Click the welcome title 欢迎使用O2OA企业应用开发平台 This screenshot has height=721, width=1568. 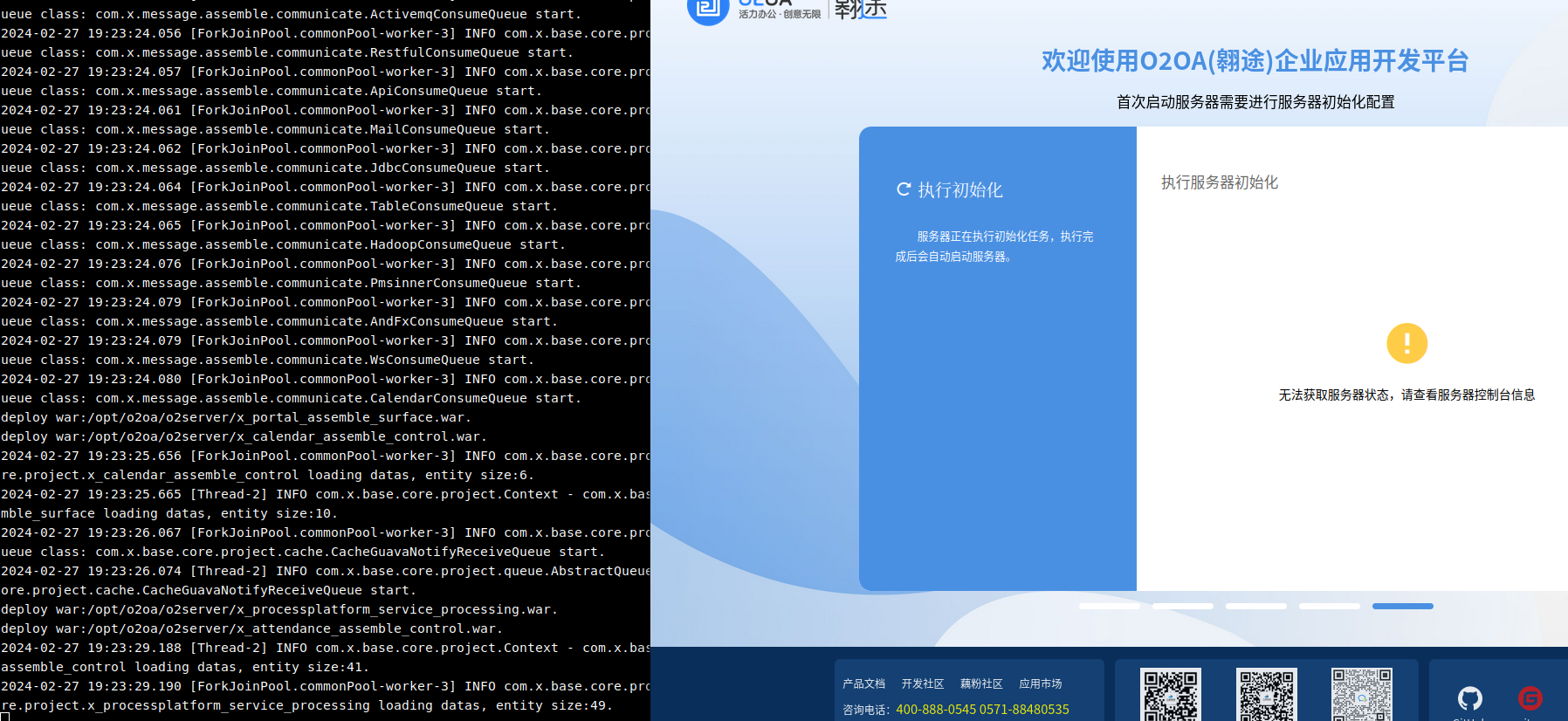click(x=1255, y=61)
